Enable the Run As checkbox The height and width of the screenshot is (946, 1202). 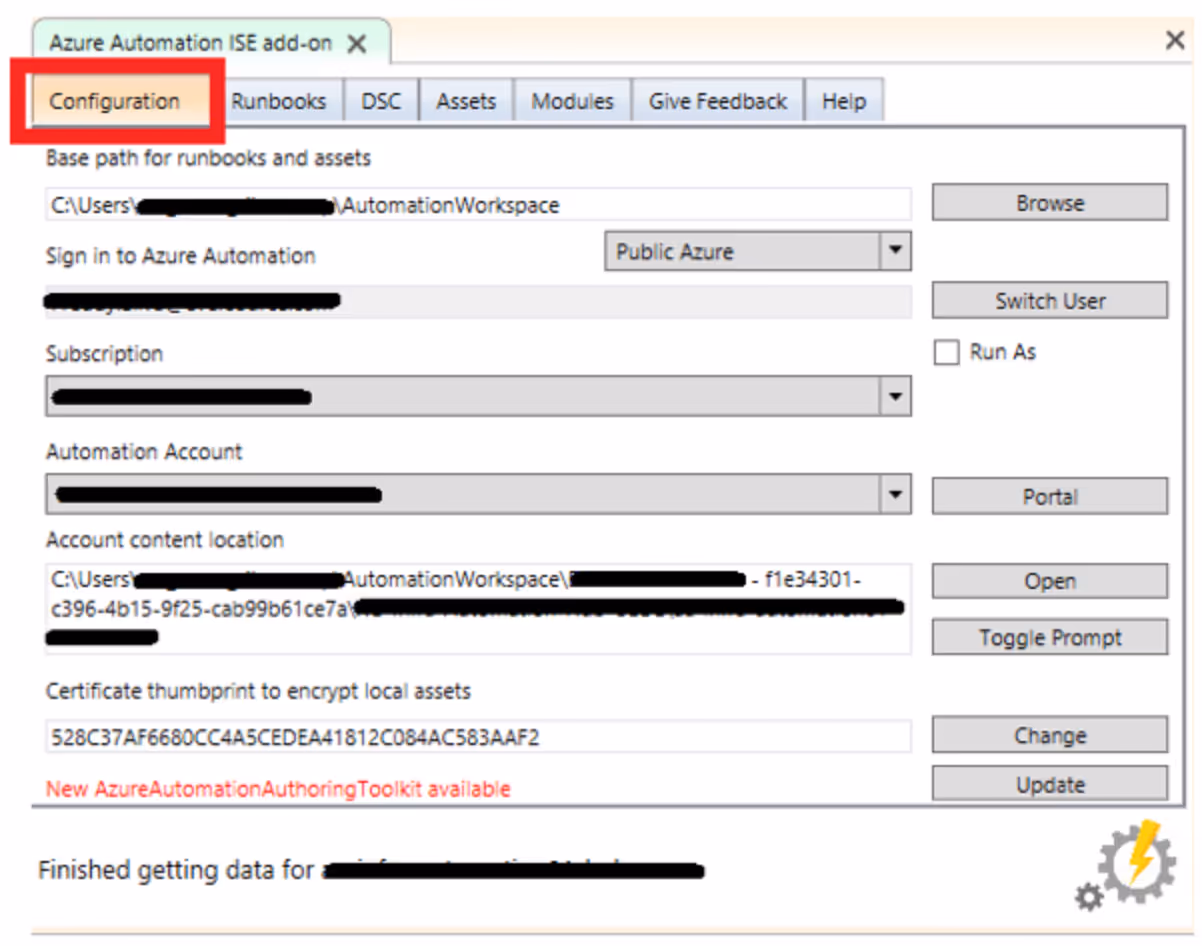946,352
